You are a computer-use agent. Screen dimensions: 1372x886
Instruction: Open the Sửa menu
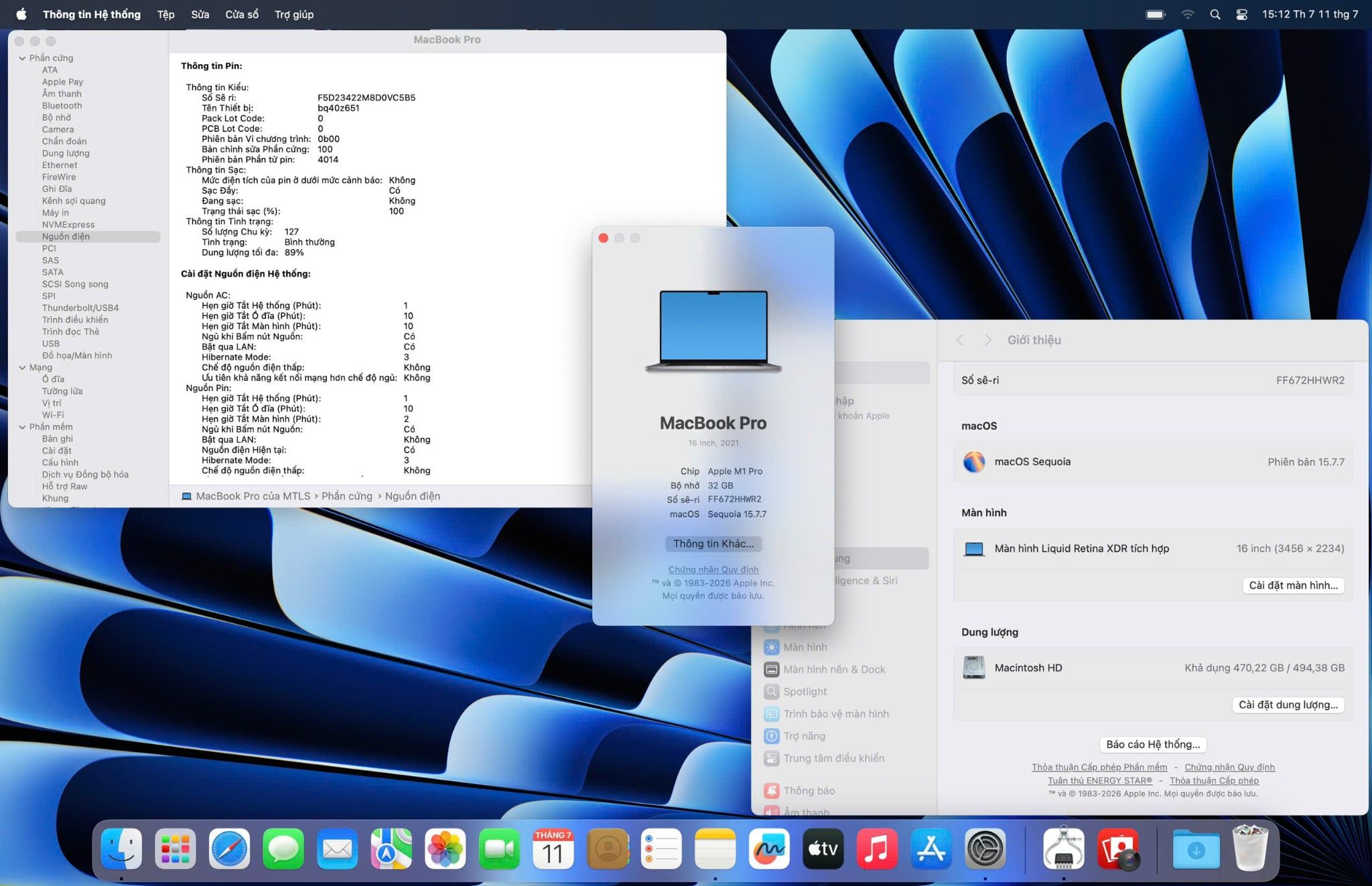click(x=200, y=14)
